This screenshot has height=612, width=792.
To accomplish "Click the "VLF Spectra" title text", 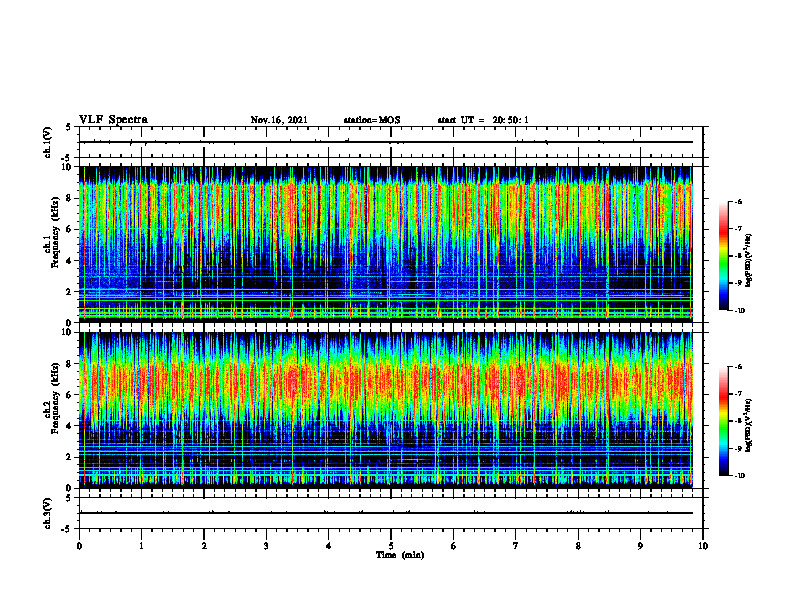I will click(113, 120).
